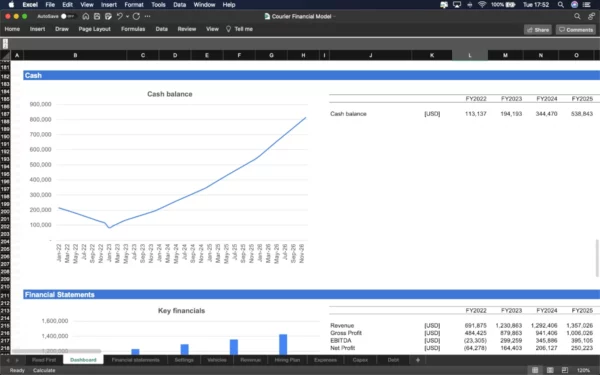Image resolution: width=600 pixels, height=375 pixels.
Task: Select the Net Profit row label
Action: 342,348
